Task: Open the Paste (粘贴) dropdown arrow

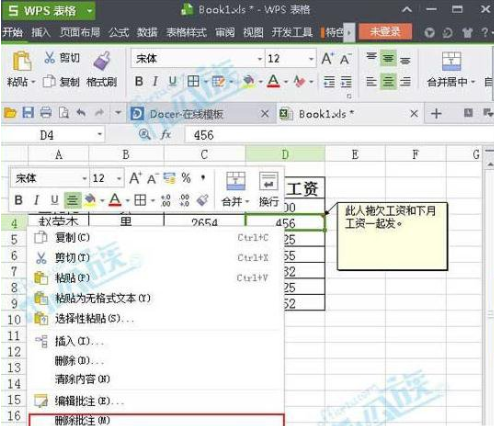Action: click(33, 82)
